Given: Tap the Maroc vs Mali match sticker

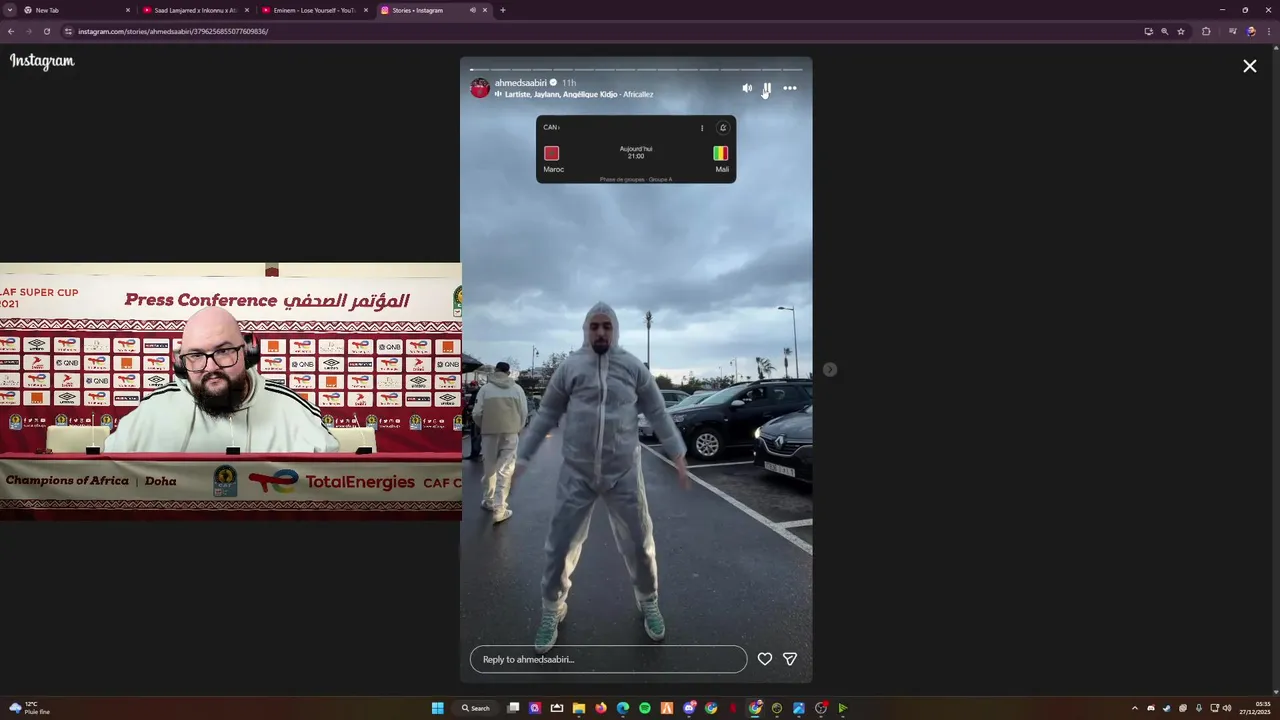Looking at the screenshot, I should (636, 149).
